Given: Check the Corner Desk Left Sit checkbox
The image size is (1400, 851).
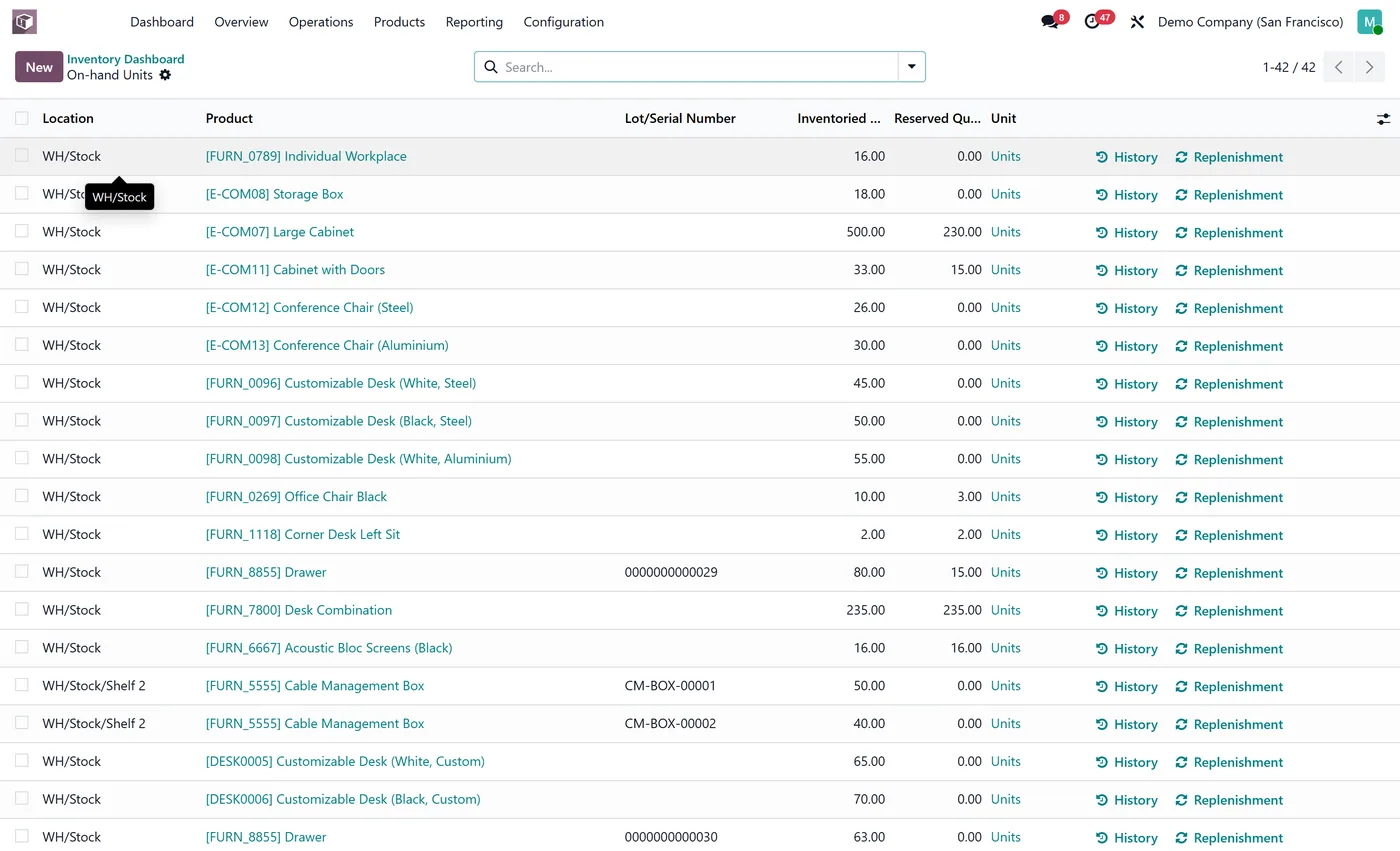Looking at the screenshot, I should point(22,533).
